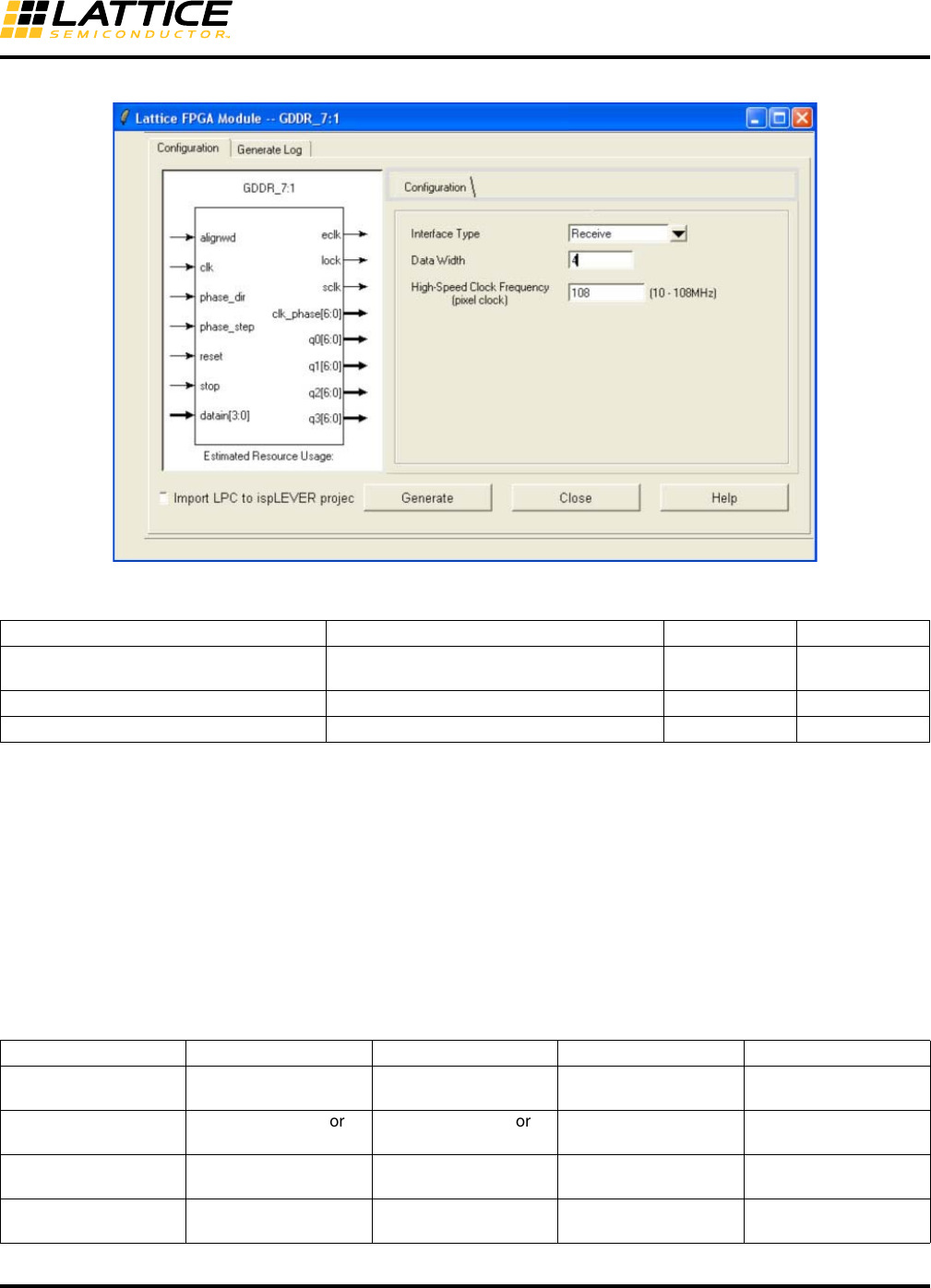Open Help for the module
This screenshot has width=931, height=1288.
723,498
